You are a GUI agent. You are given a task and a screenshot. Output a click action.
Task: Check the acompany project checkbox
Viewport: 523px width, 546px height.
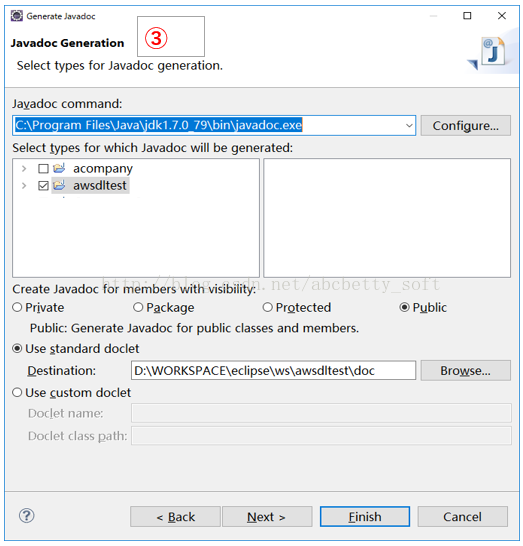pyautogui.click(x=43, y=169)
